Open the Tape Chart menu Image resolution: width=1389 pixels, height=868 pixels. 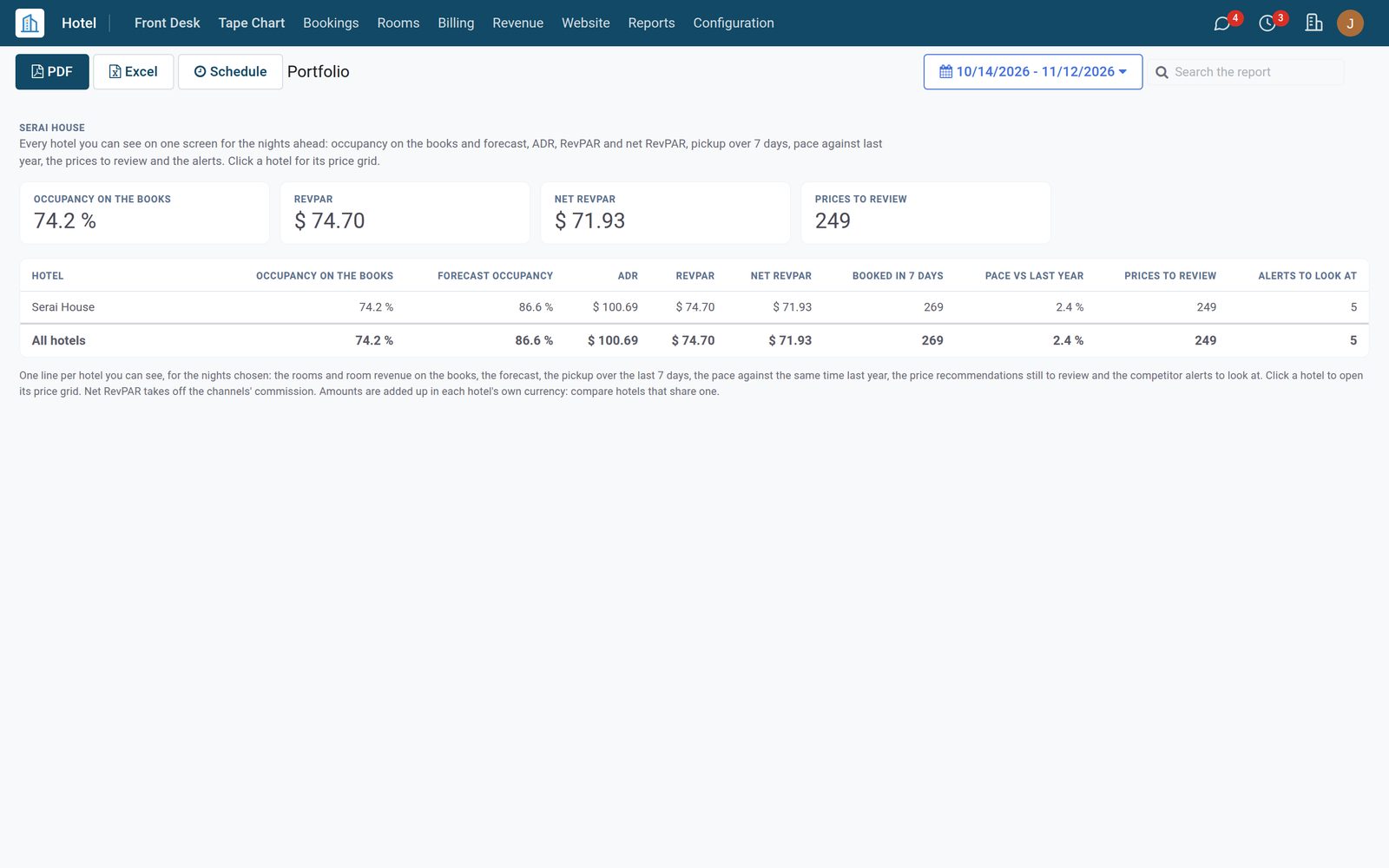point(252,23)
